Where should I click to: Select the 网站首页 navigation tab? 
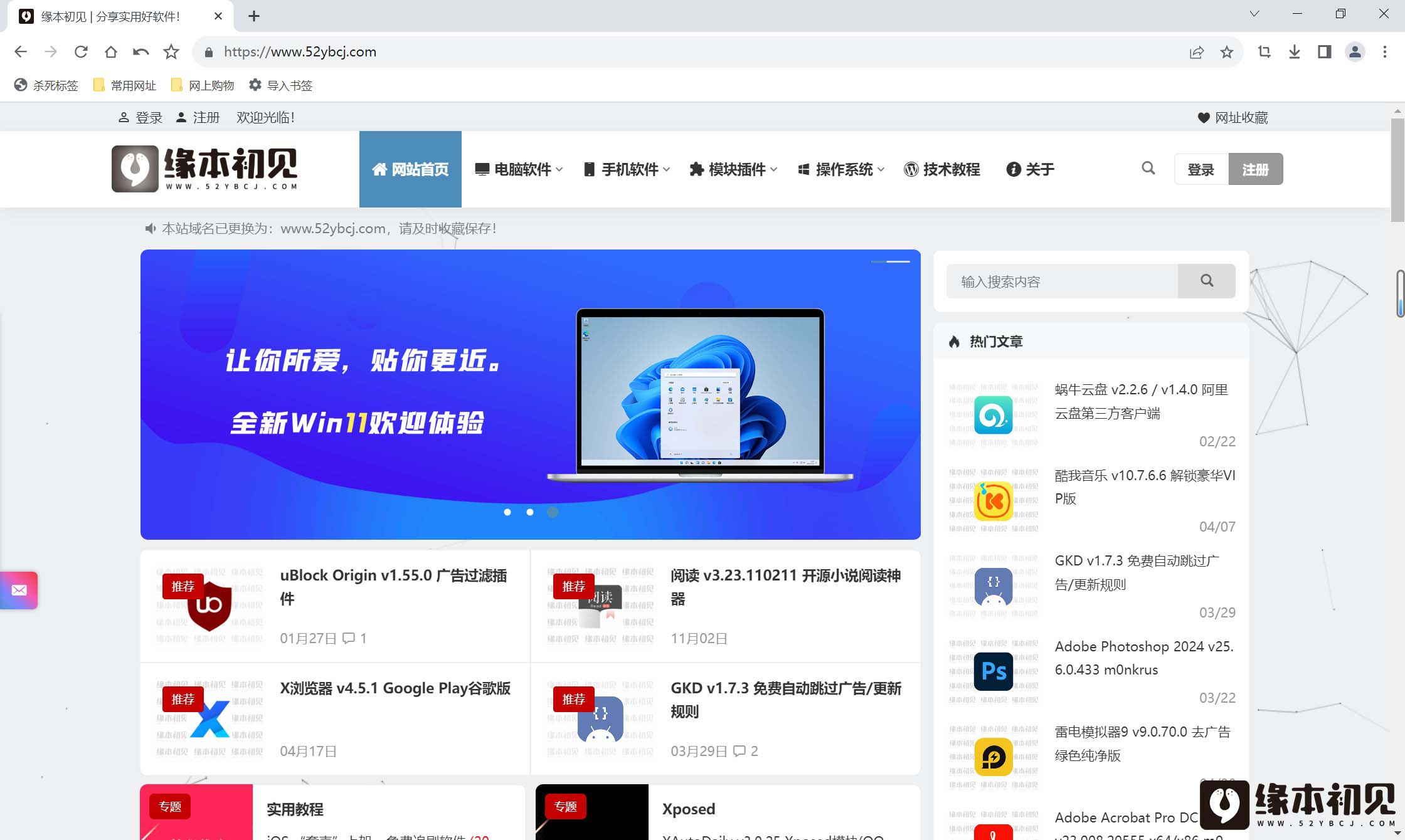pos(410,169)
